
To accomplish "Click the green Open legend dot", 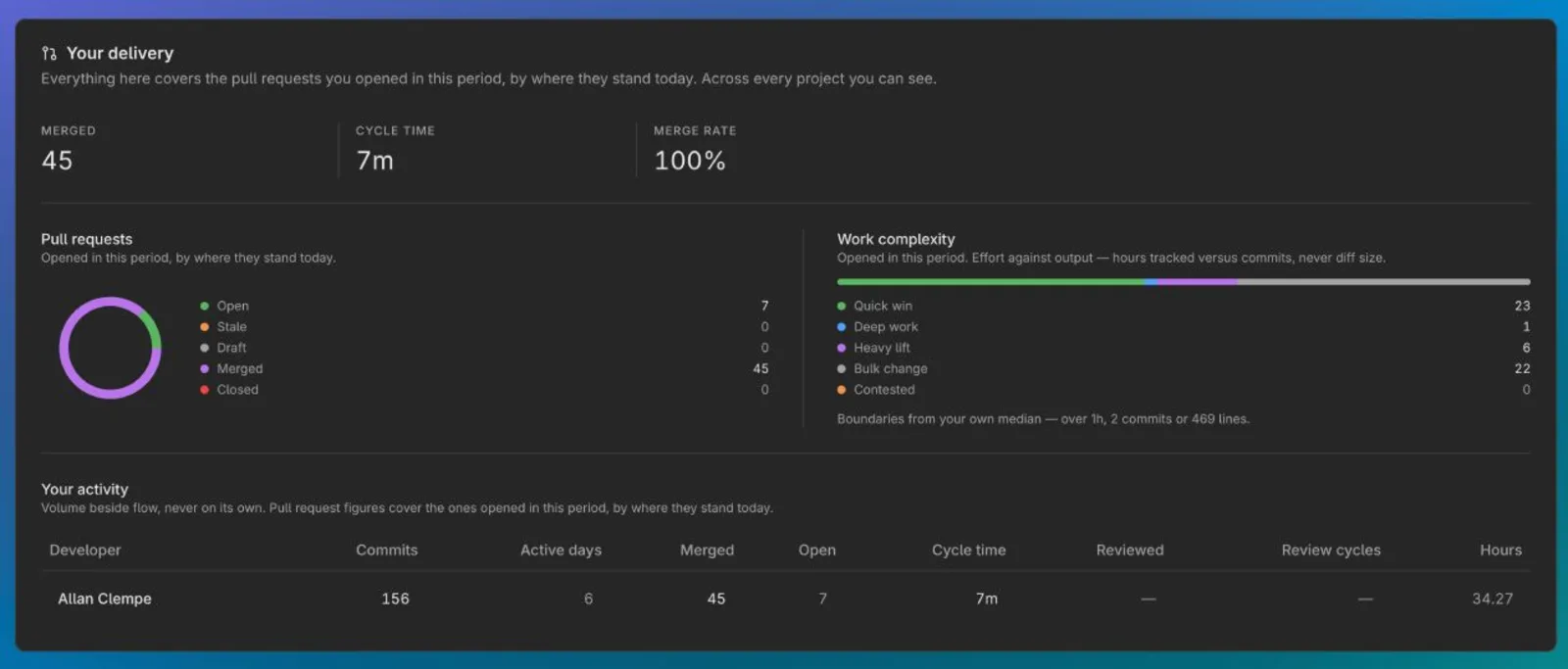I will tap(205, 307).
